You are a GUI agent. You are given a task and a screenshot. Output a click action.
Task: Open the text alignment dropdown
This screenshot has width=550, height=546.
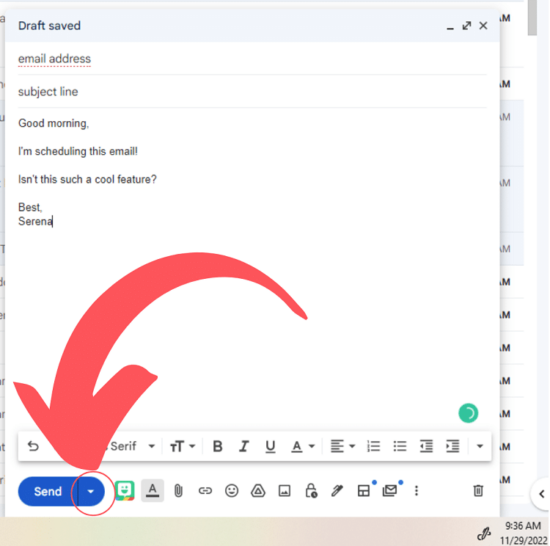coord(343,446)
